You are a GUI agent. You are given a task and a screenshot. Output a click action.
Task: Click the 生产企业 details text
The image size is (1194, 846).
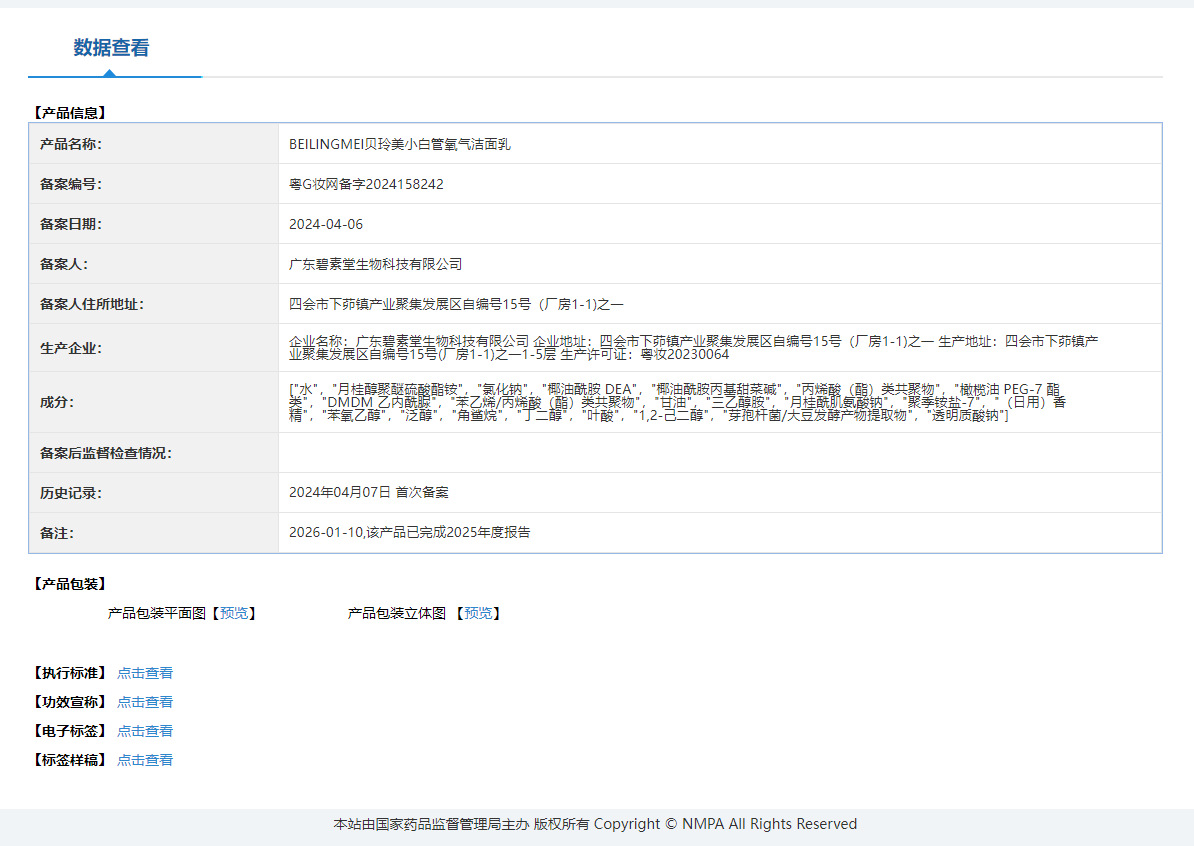(x=694, y=348)
